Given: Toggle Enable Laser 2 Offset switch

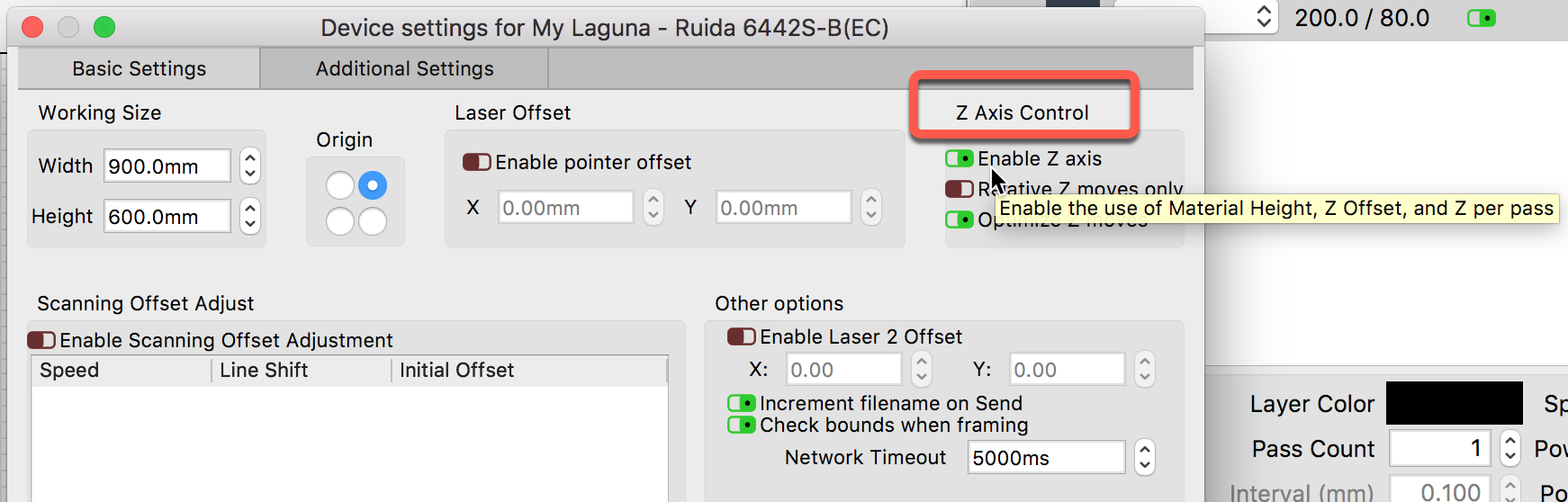Looking at the screenshot, I should 742,336.
